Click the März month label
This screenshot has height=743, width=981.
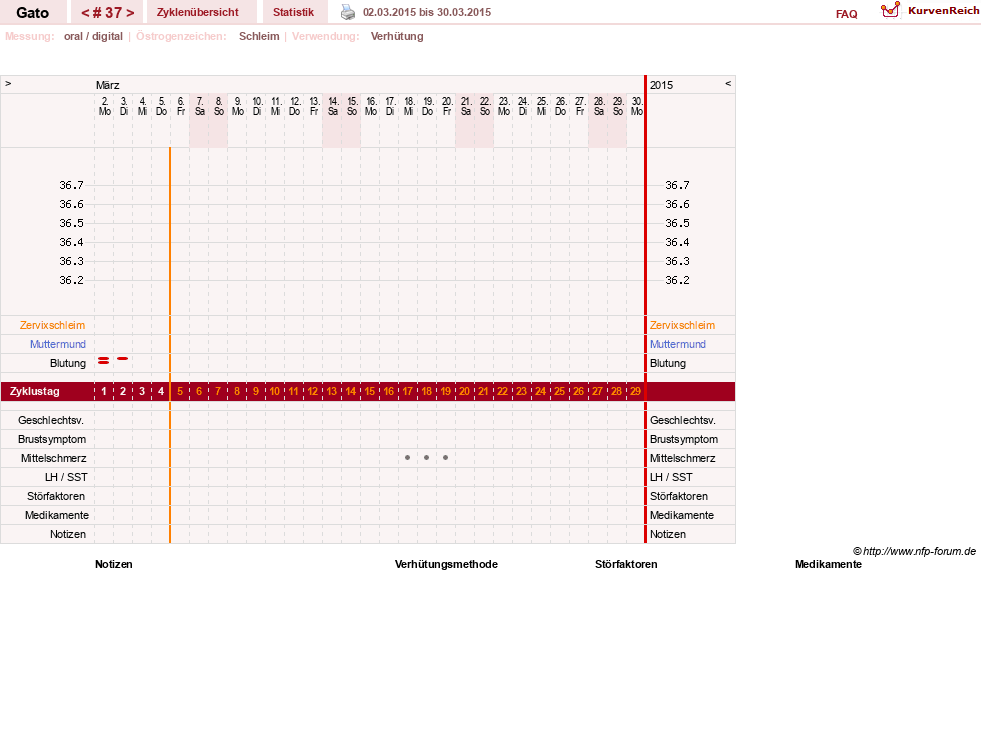tap(108, 85)
